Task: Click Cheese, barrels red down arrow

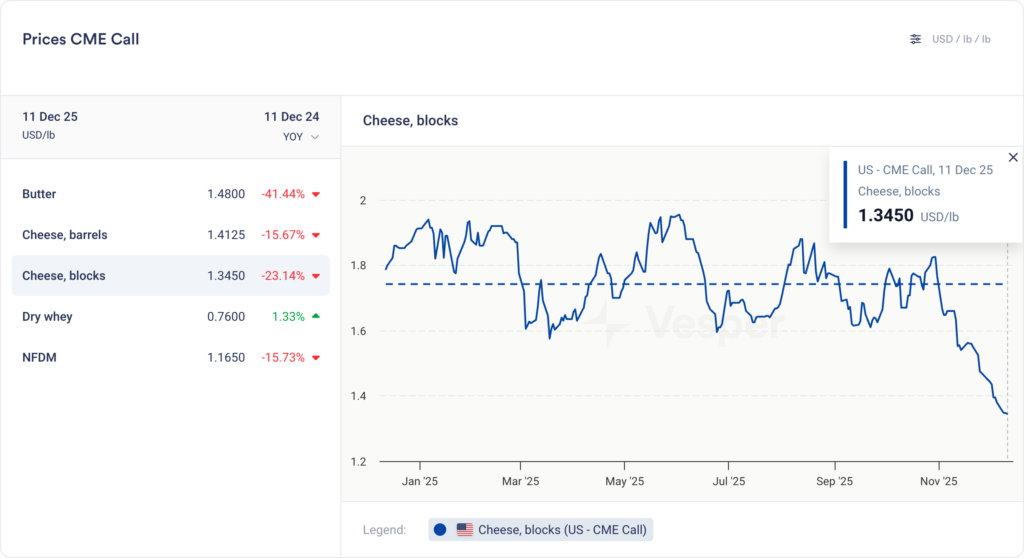Action: [x=316, y=236]
